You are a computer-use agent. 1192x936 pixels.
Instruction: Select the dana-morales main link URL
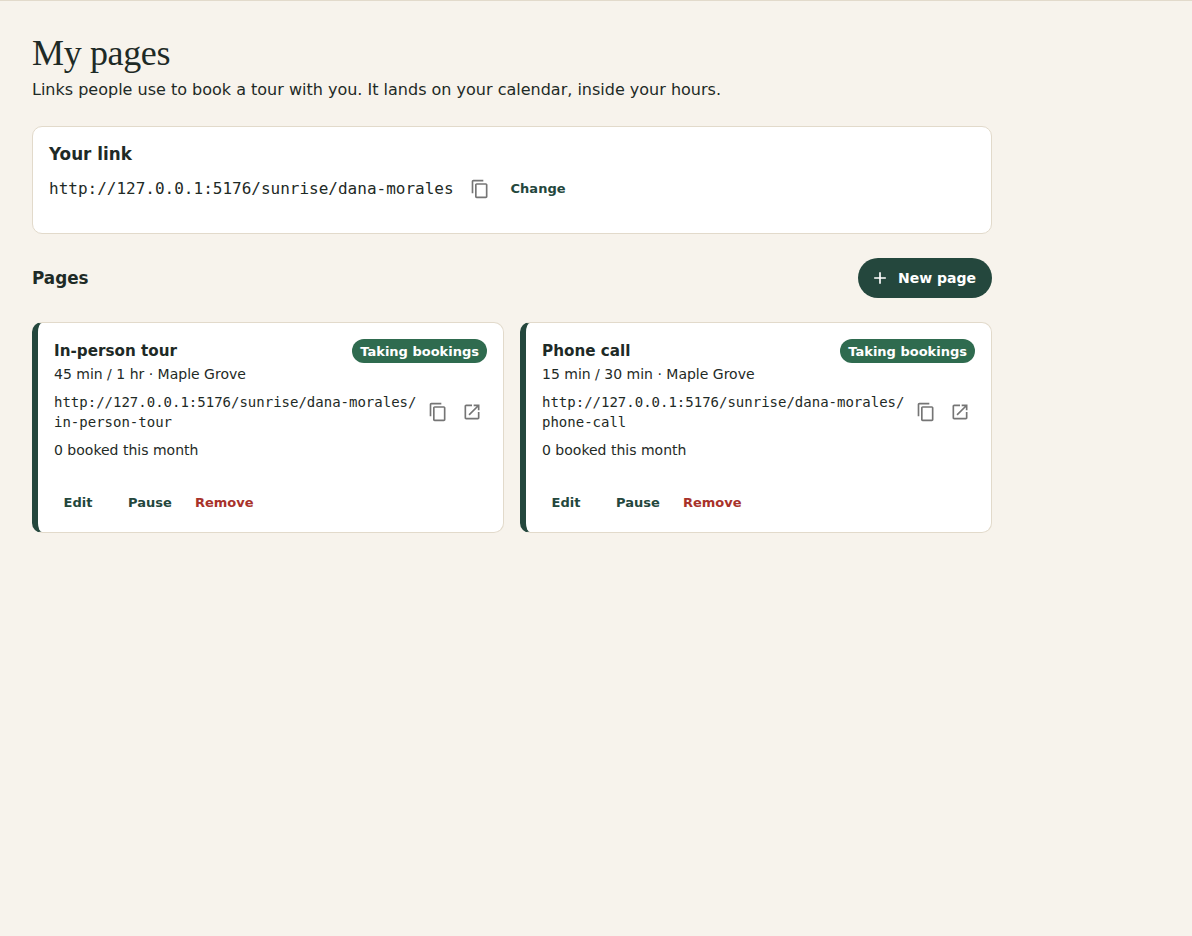coord(251,189)
